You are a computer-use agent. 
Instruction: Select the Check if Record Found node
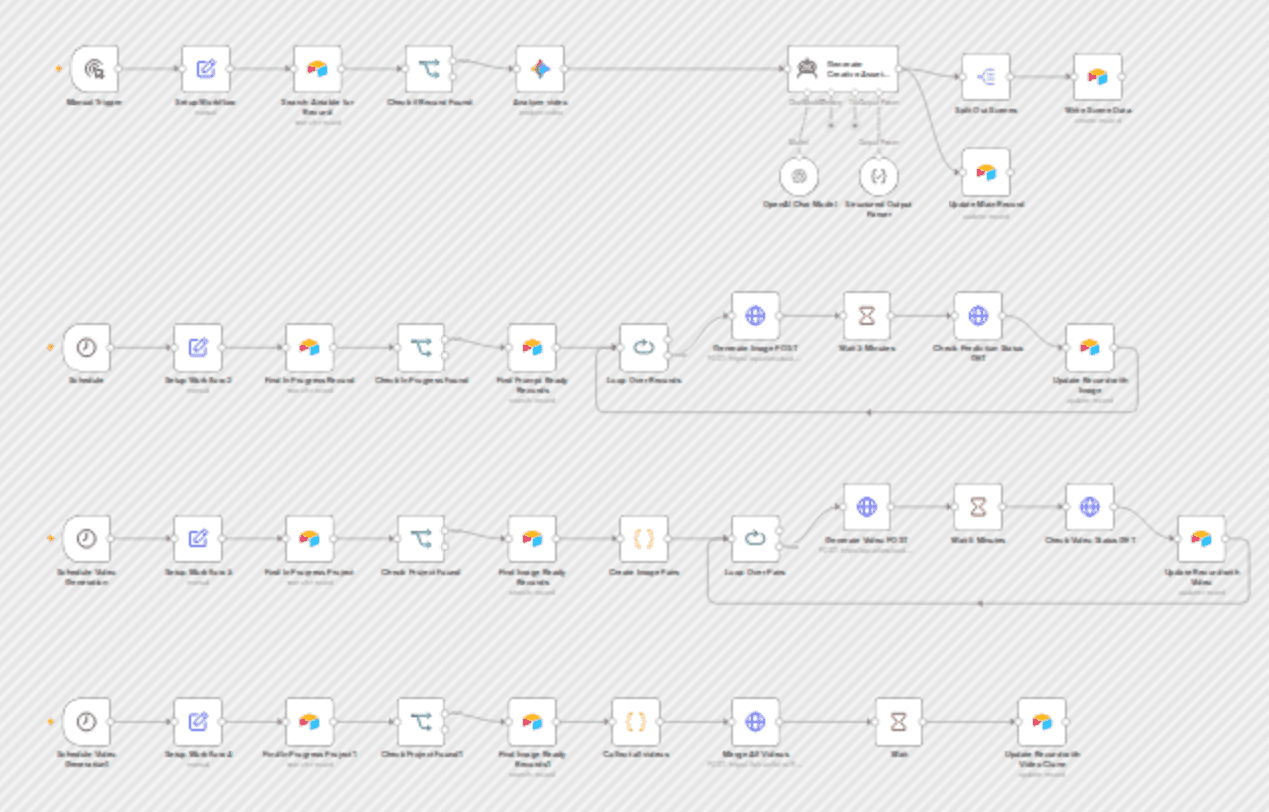pyautogui.click(x=429, y=69)
